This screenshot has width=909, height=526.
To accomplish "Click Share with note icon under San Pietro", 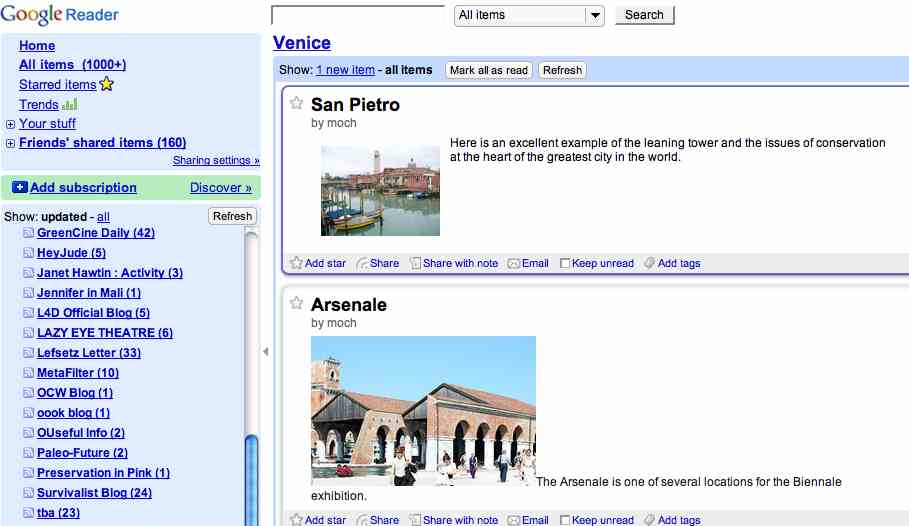I will tap(415, 263).
